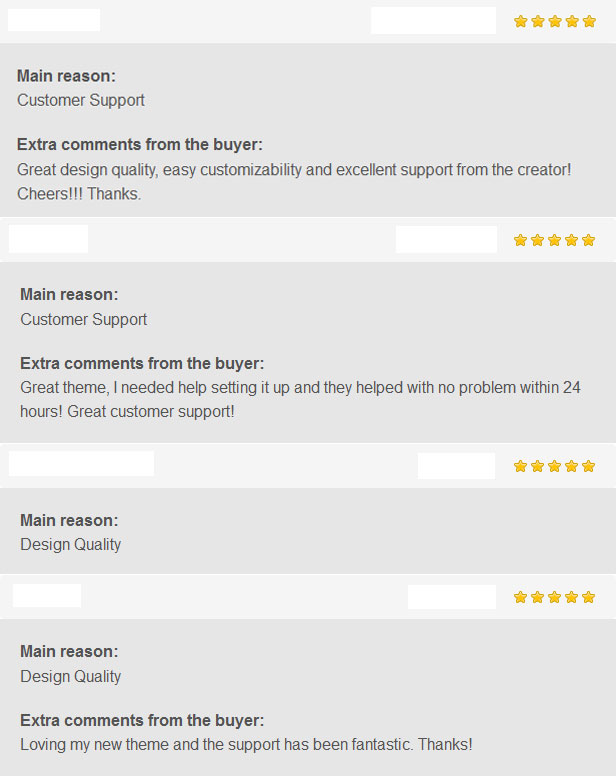This screenshot has width=616, height=776.
Task: Click the 'Loving my new theme' comment
Action: click(246, 744)
